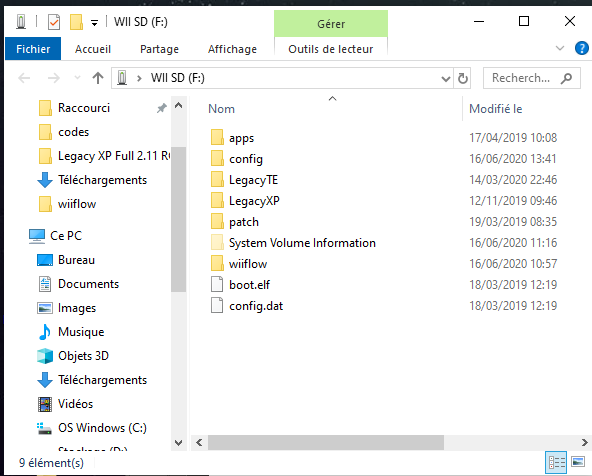Viewport: 592px width, 476px height.
Task: Expand the address bar path chevron
Action: coord(139,78)
